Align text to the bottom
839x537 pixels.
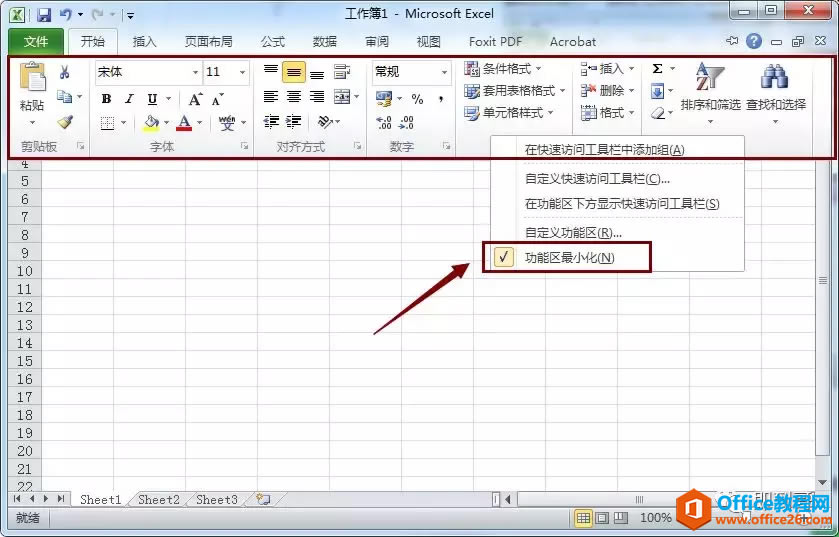pyautogui.click(x=317, y=73)
